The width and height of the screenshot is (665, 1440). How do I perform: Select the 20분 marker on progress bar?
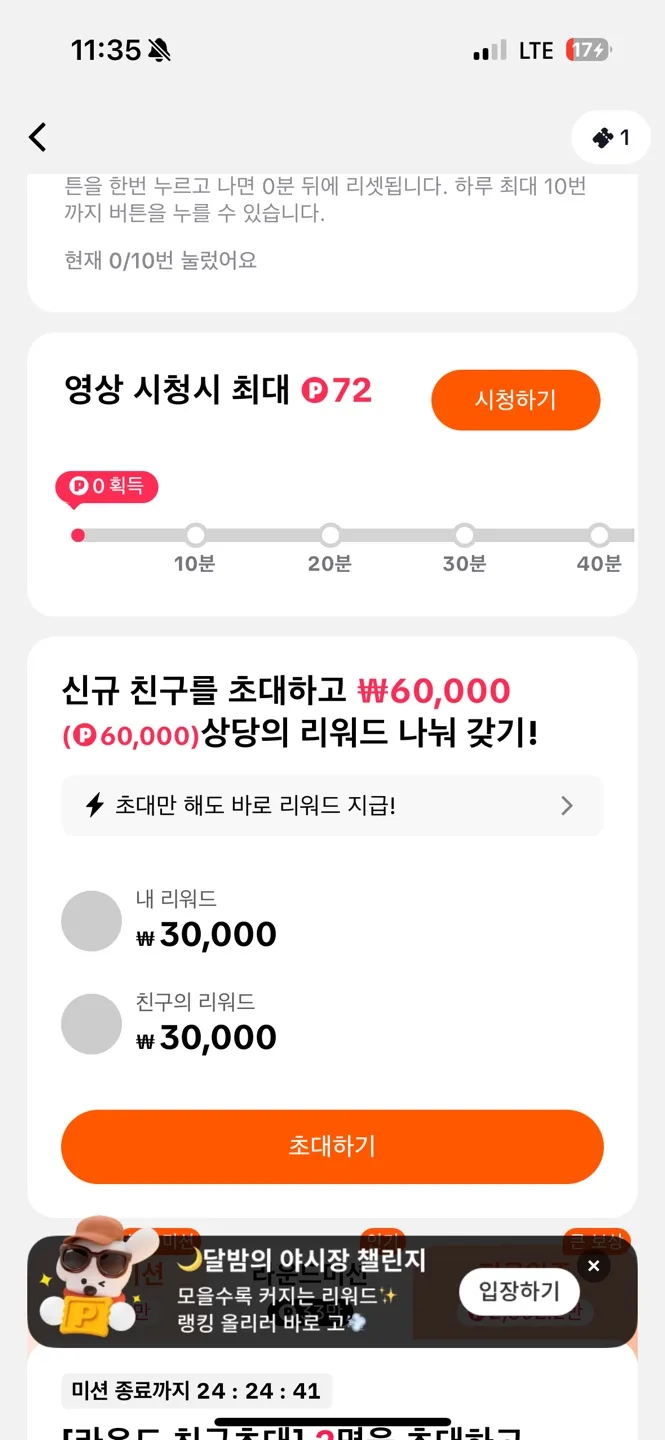point(330,535)
